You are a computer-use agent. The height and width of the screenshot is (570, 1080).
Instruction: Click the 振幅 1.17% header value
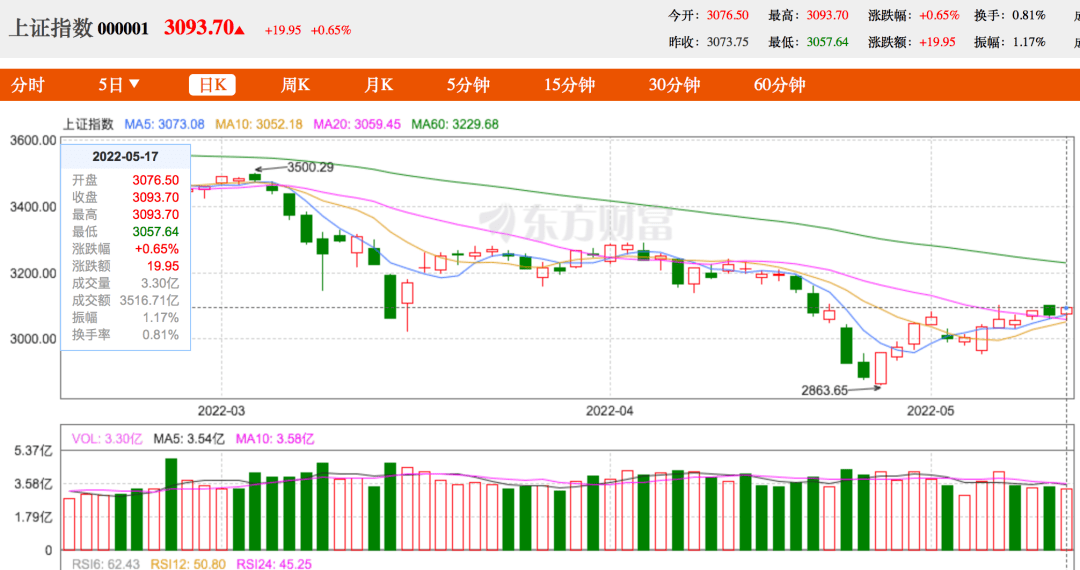click(x=1029, y=42)
